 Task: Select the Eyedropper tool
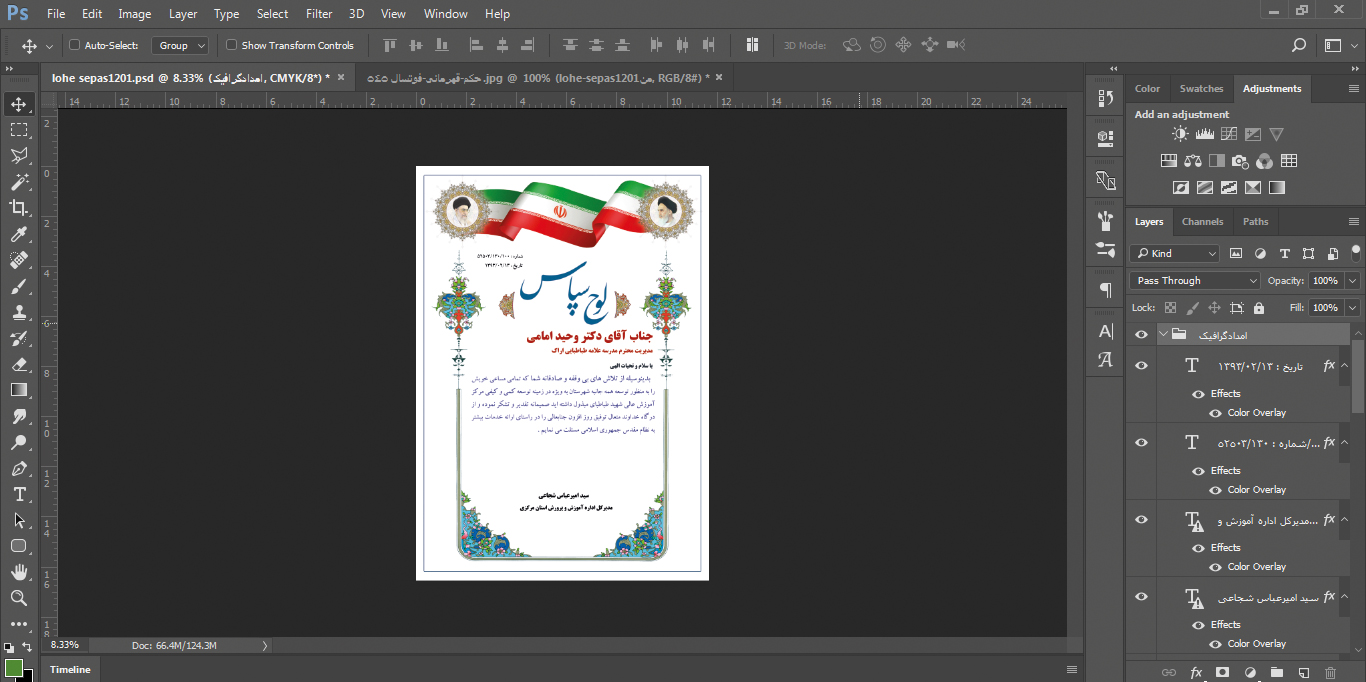pos(19,234)
